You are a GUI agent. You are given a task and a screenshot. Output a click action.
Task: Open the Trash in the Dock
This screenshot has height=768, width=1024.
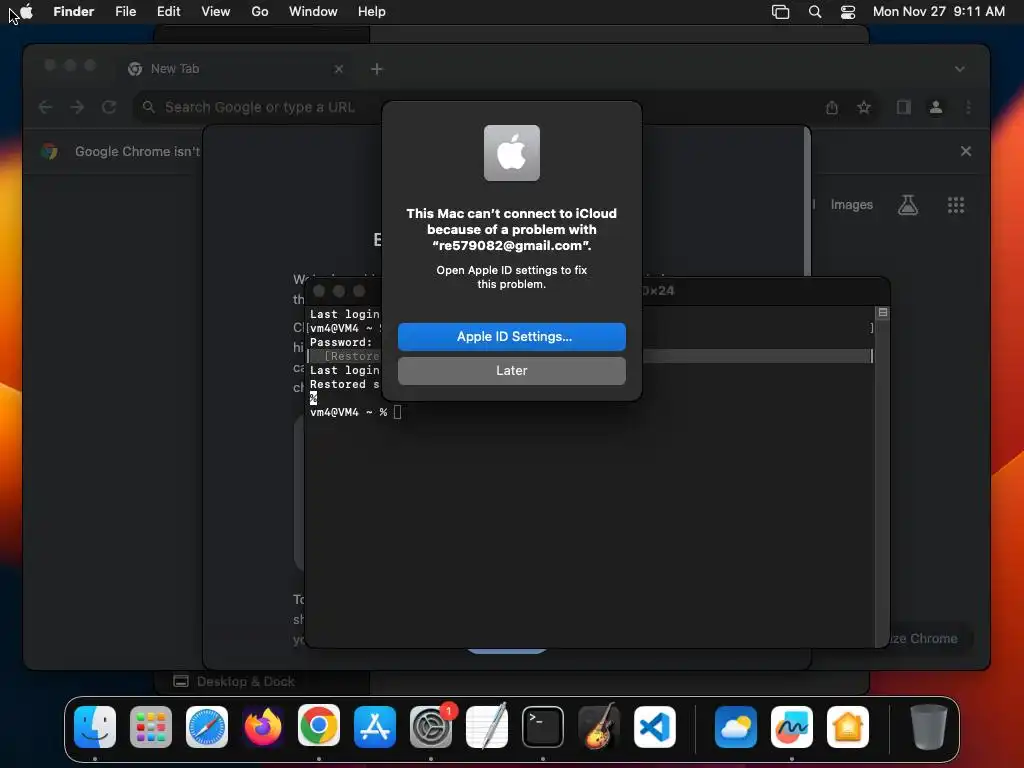[928, 727]
